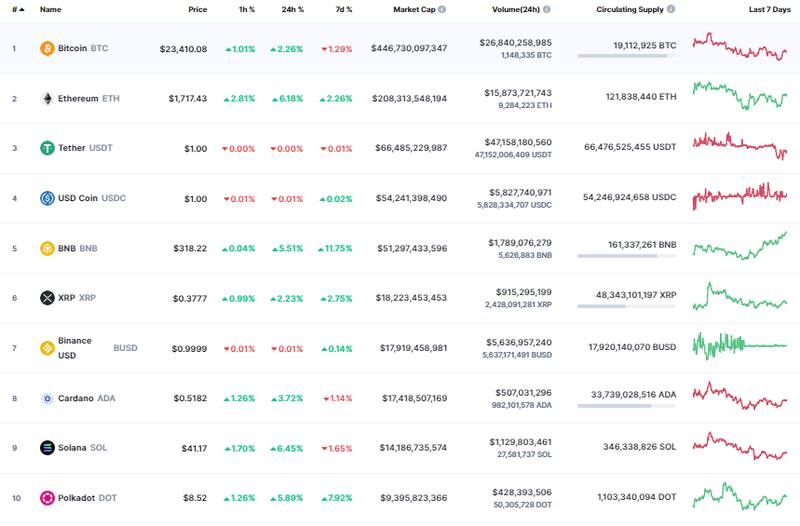
Task: Click the Circulating Supply info icon
Action: point(671,9)
